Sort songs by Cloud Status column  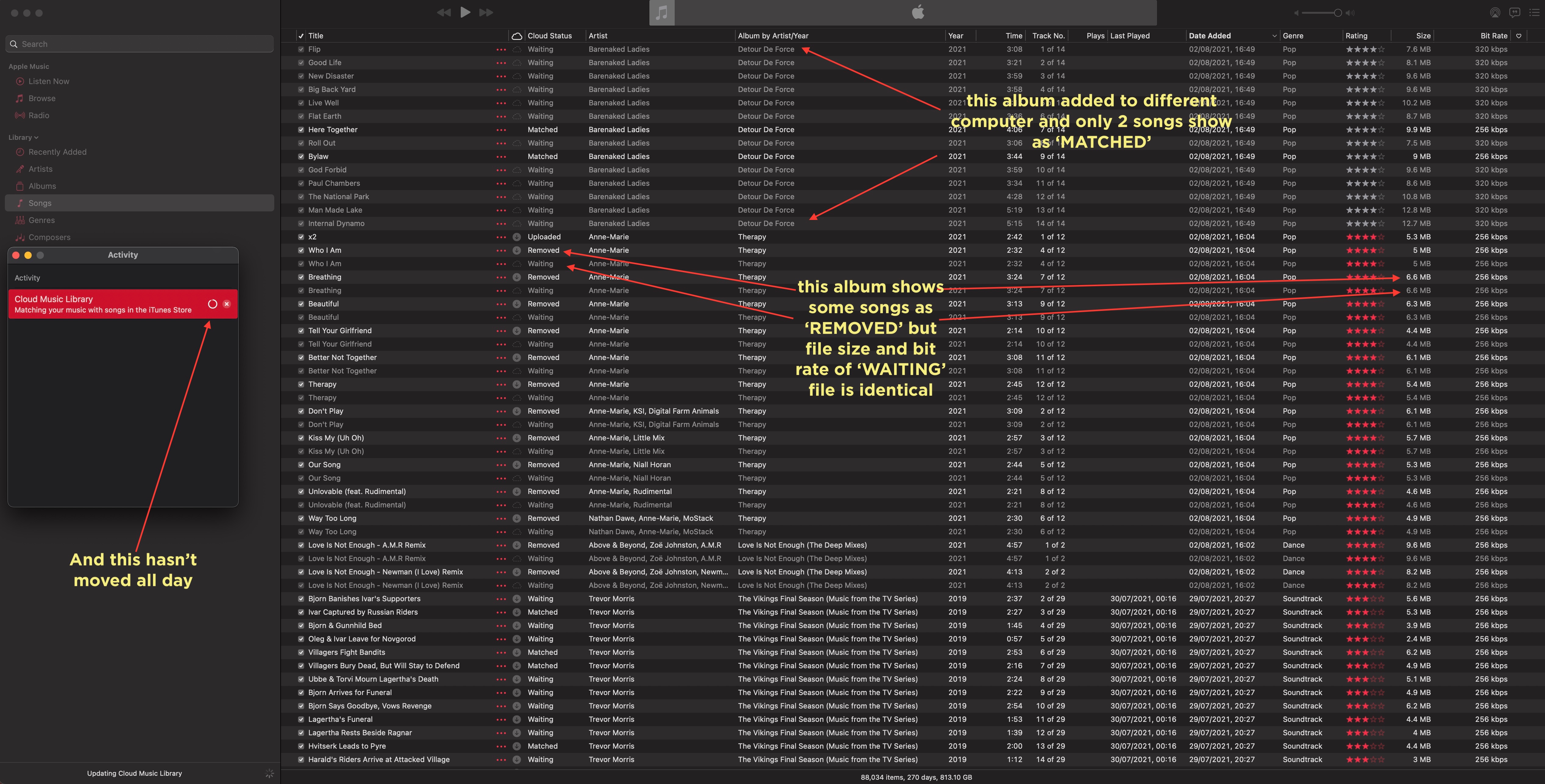click(x=549, y=36)
